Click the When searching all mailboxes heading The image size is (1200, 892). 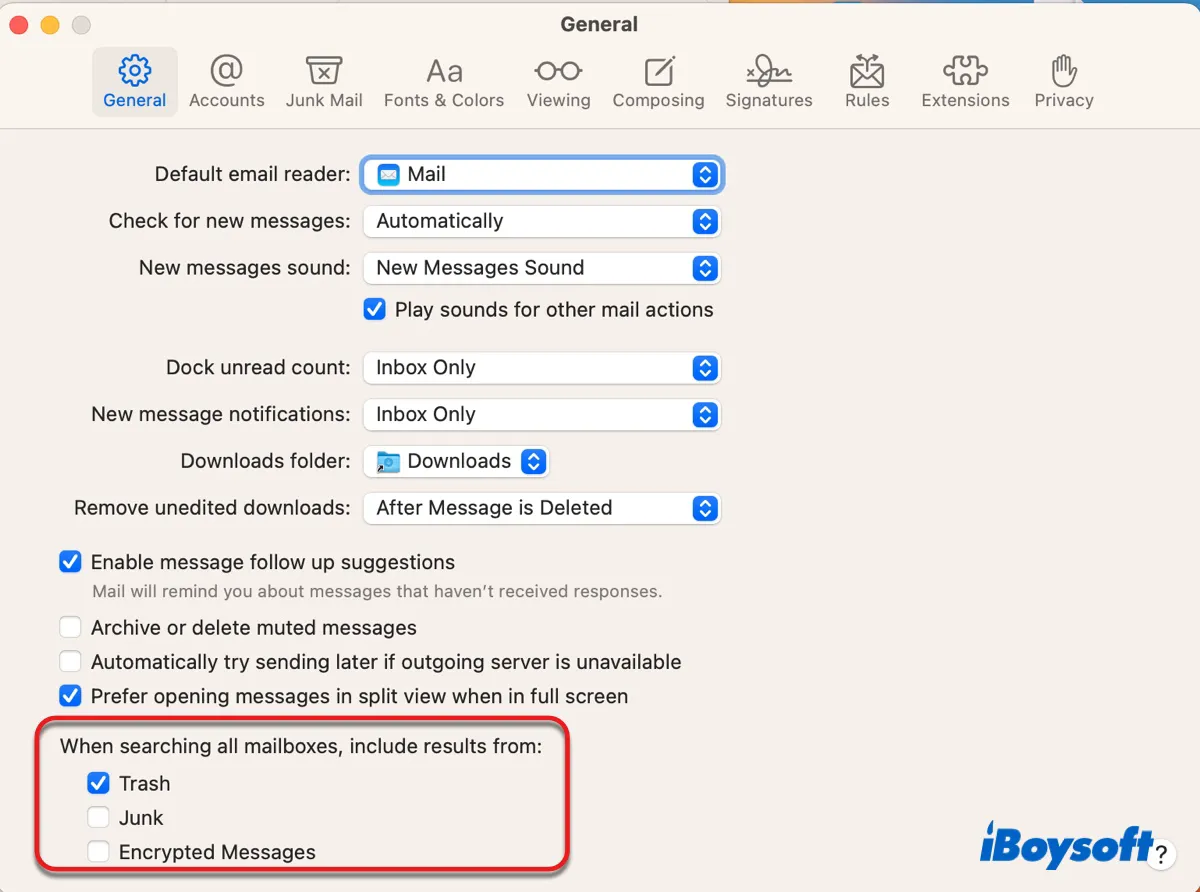(301, 746)
